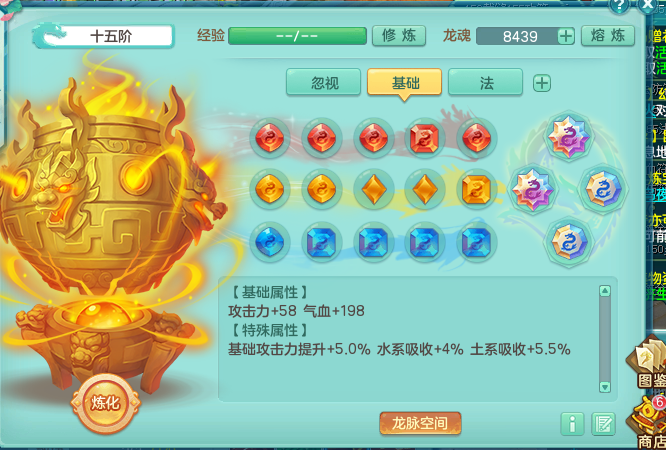
Task: Click the attributes panel scroll down arrow
Action: click(605, 387)
